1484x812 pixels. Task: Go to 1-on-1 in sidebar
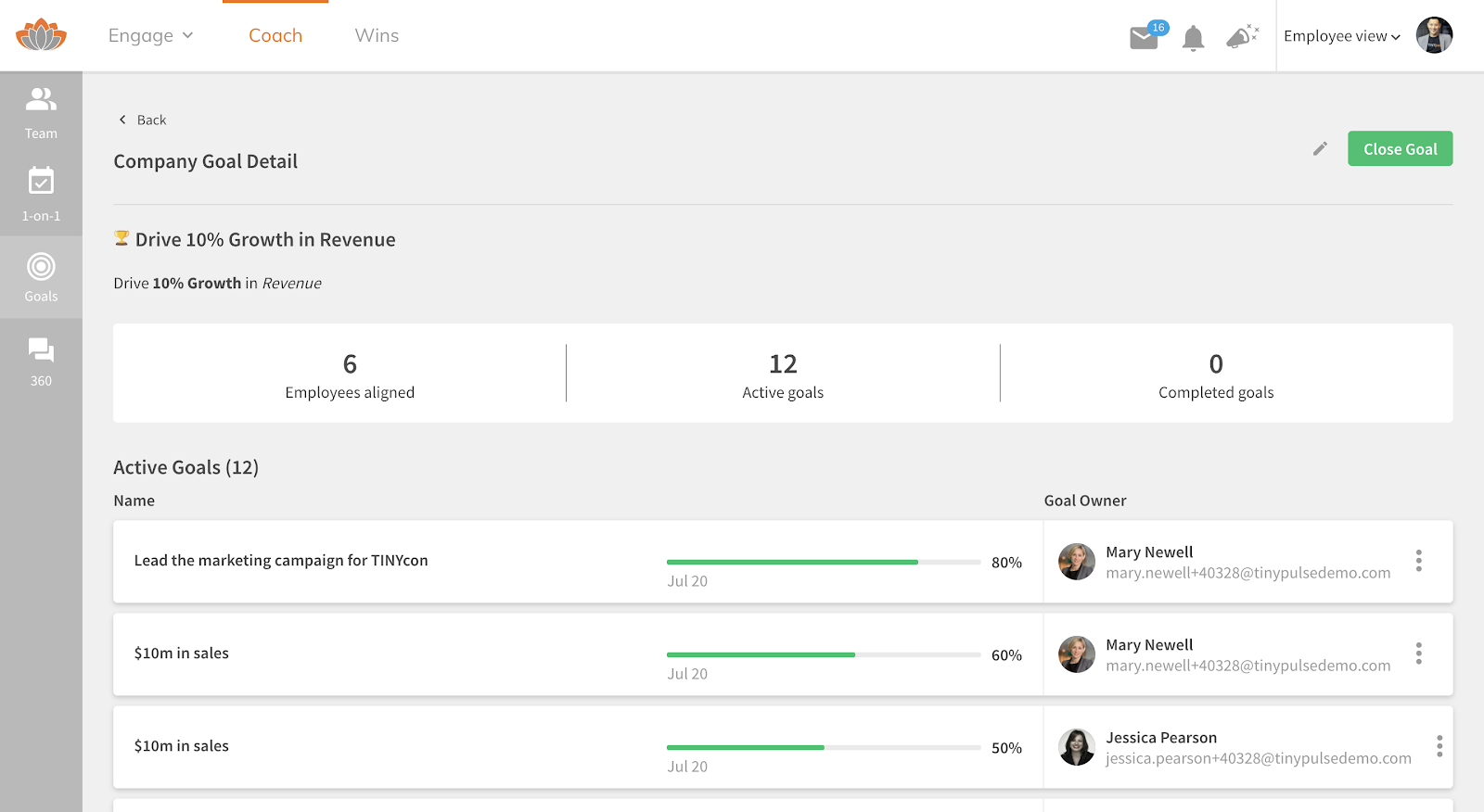click(41, 194)
